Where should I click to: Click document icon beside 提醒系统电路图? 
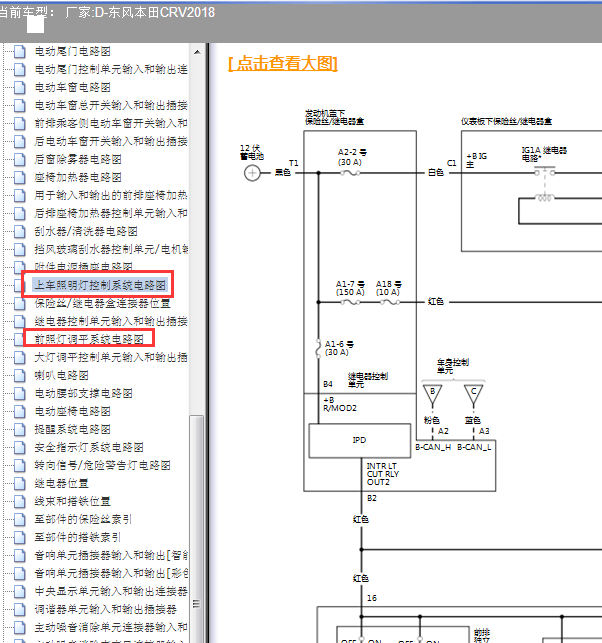pos(19,429)
